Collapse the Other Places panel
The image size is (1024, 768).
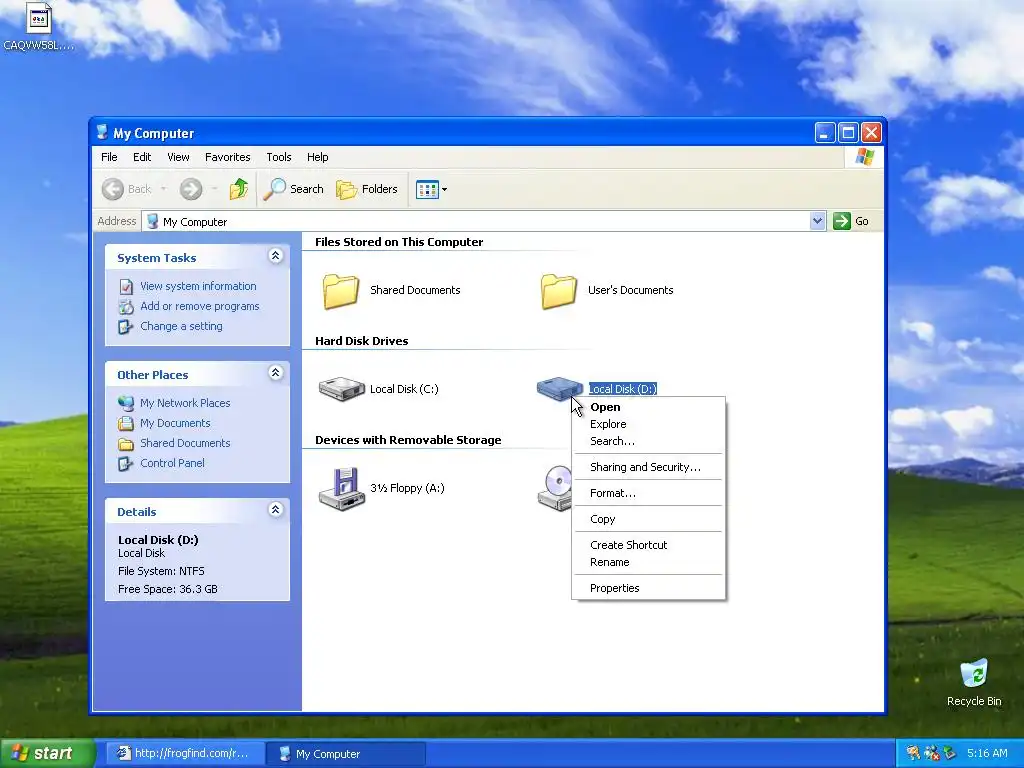[x=276, y=373]
